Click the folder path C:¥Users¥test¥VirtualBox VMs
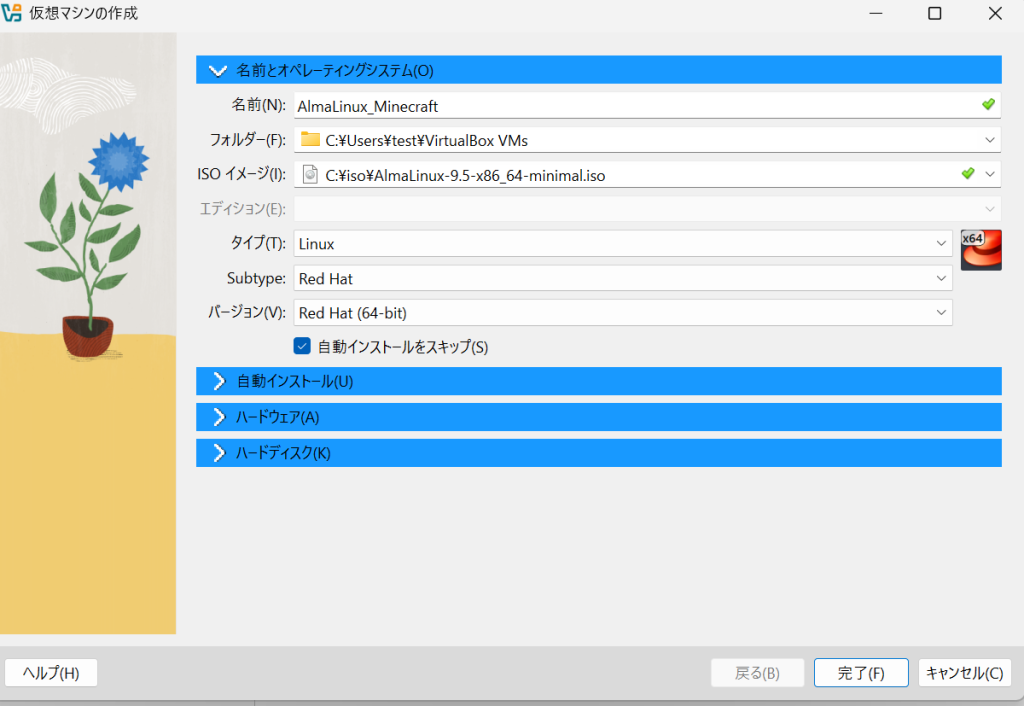This screenshot has width=1024, height=706. pos(426,140)
